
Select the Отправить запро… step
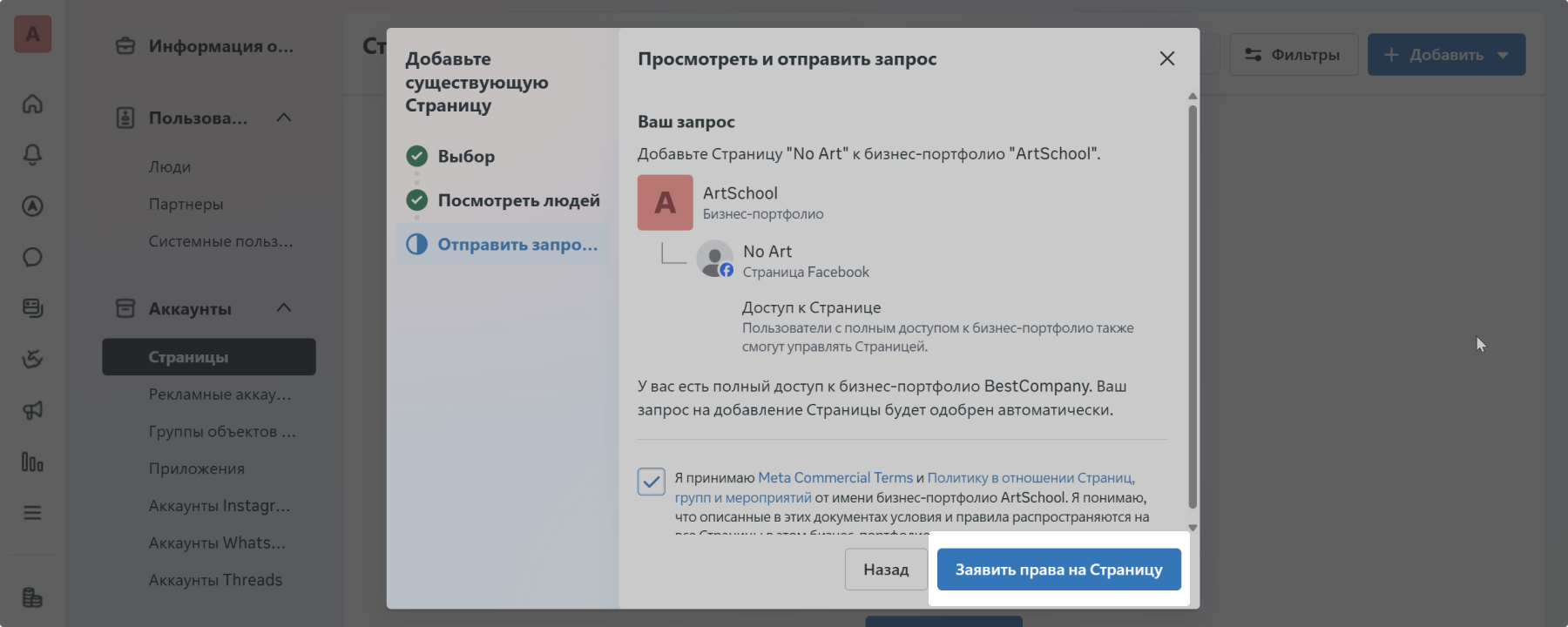click(x=503, y=245)
